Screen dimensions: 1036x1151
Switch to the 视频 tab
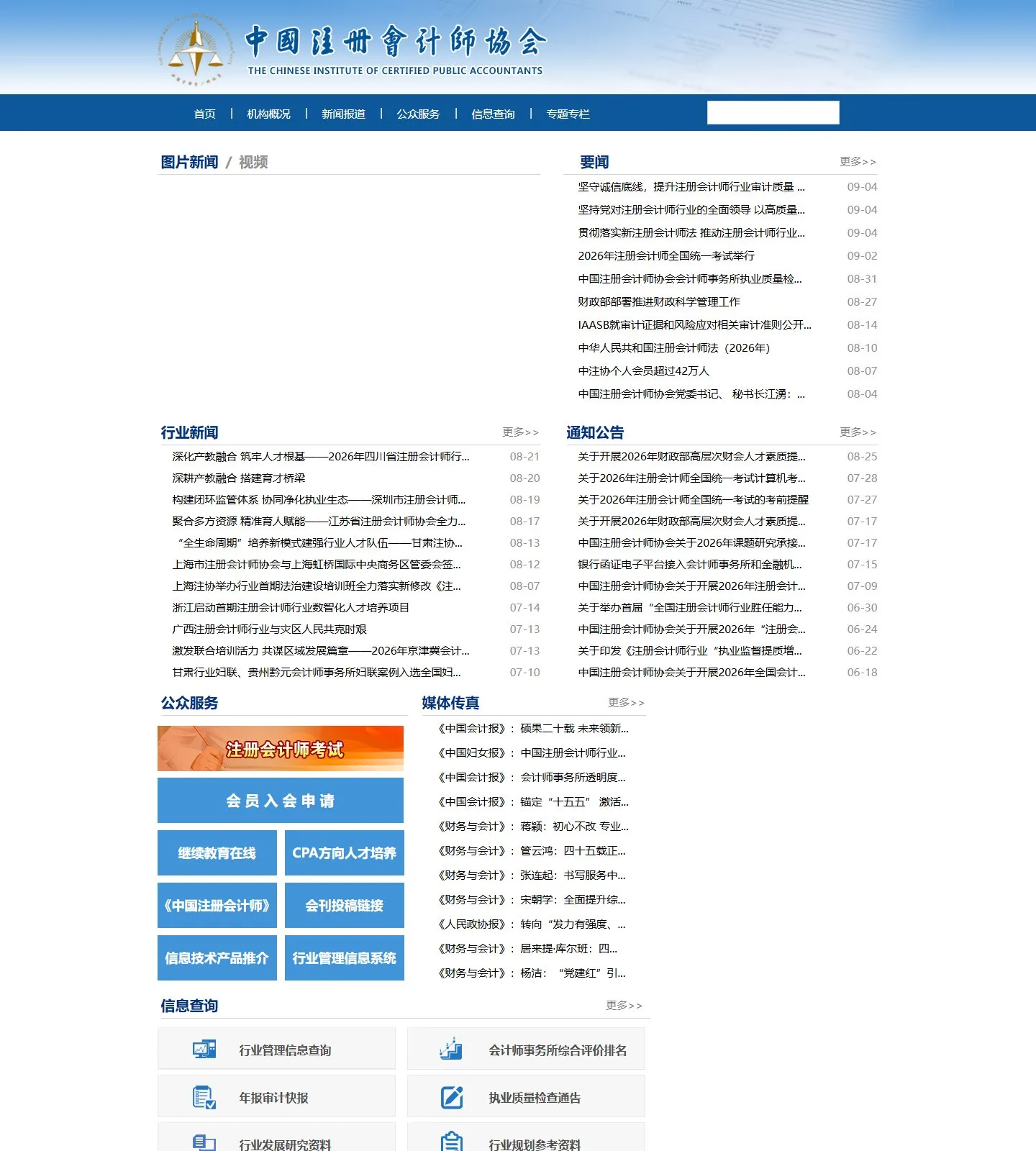[253, 162]
